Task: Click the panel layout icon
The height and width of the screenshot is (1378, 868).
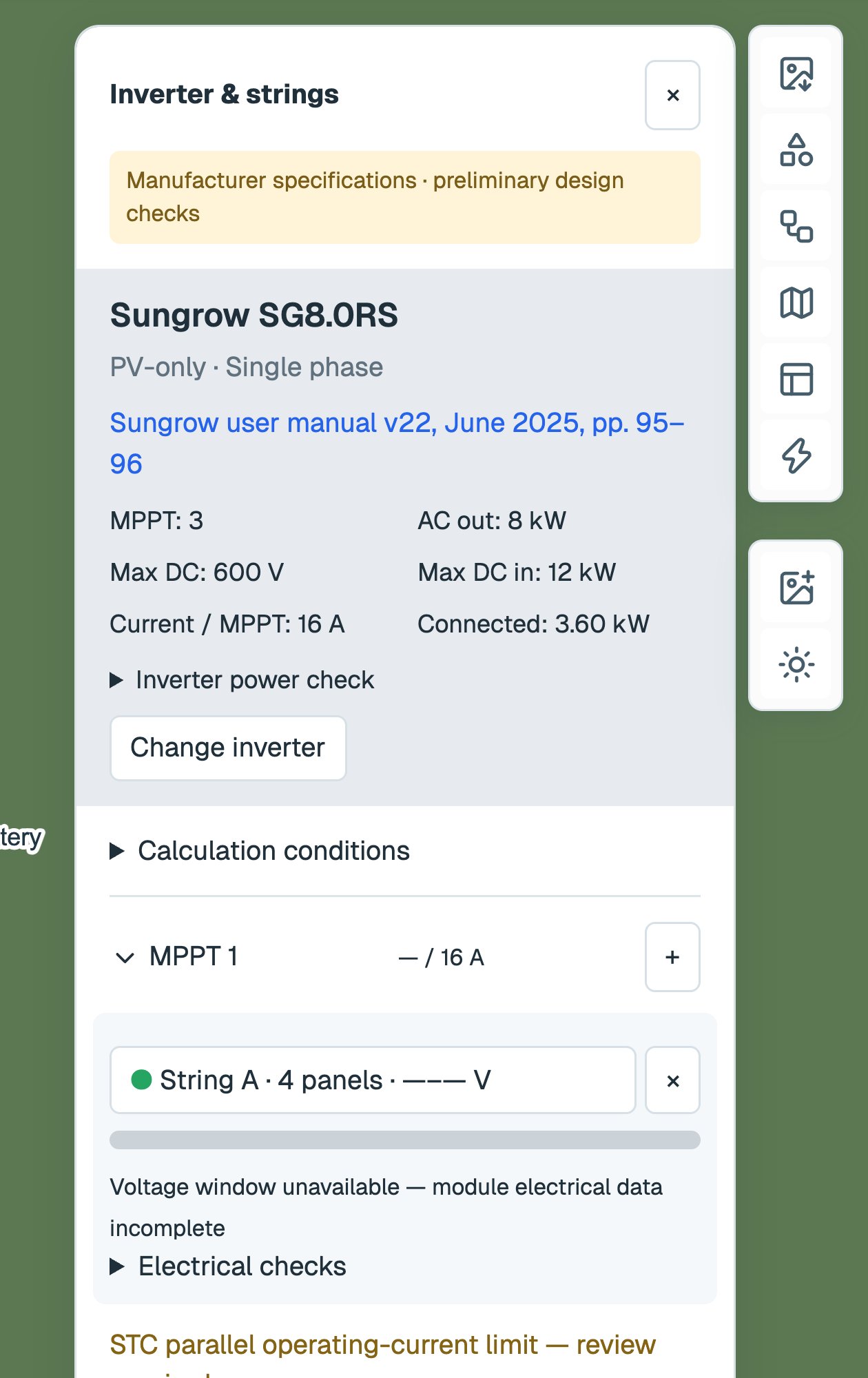Action: point(796,380)
